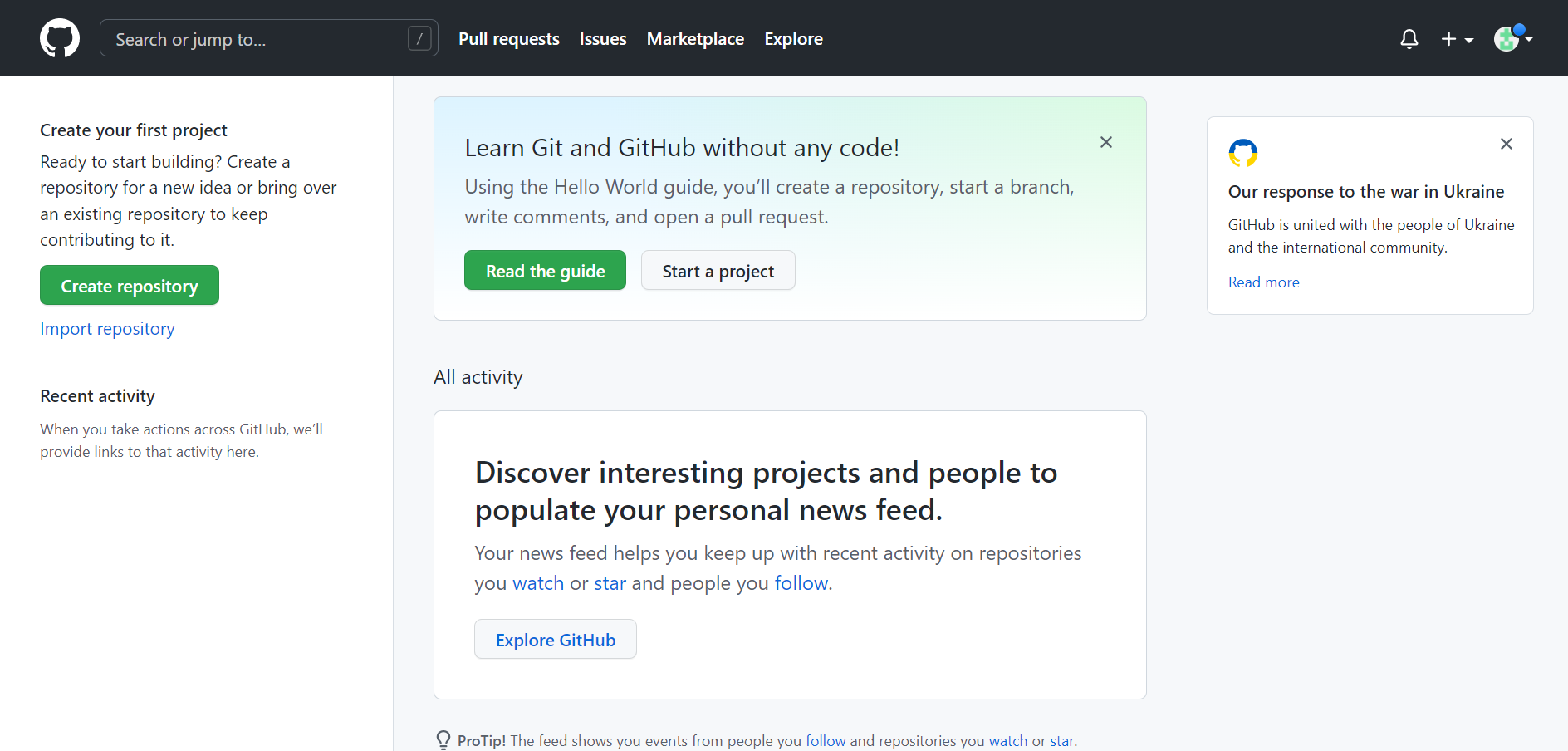Click the Recent activity heading
Viewport: 1568px width, 751px height.
(97, 396)
